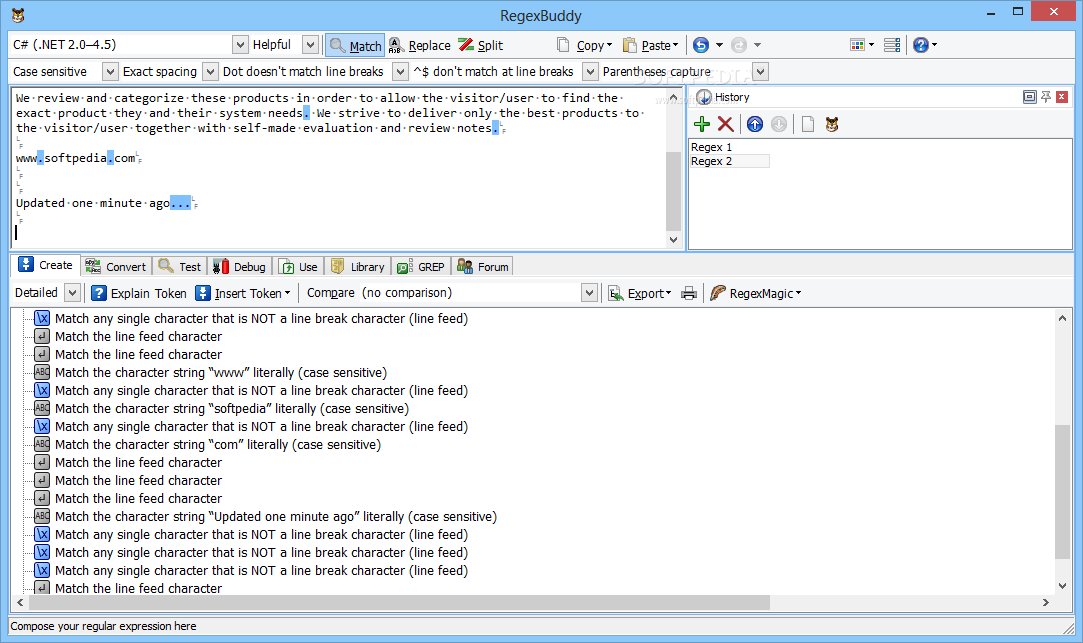
Task: Select token 'Updated one minute ago' literally
Action: point(276,517)
